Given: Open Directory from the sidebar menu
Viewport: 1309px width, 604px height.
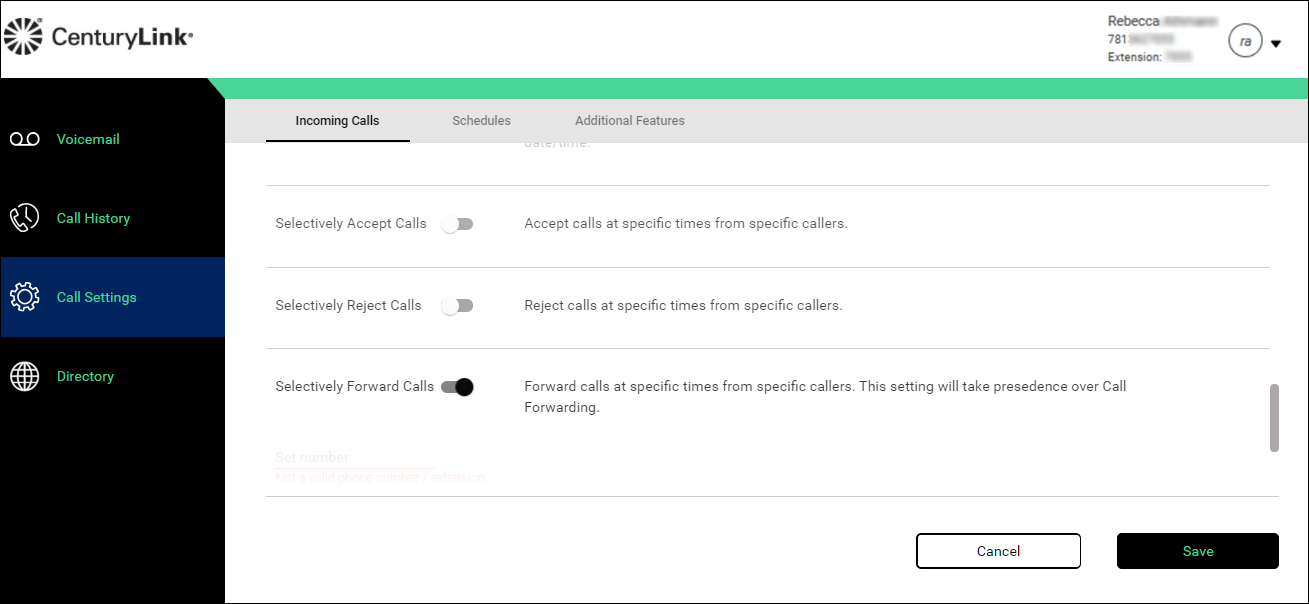Looking at the screenshot, I should (85, 376).
